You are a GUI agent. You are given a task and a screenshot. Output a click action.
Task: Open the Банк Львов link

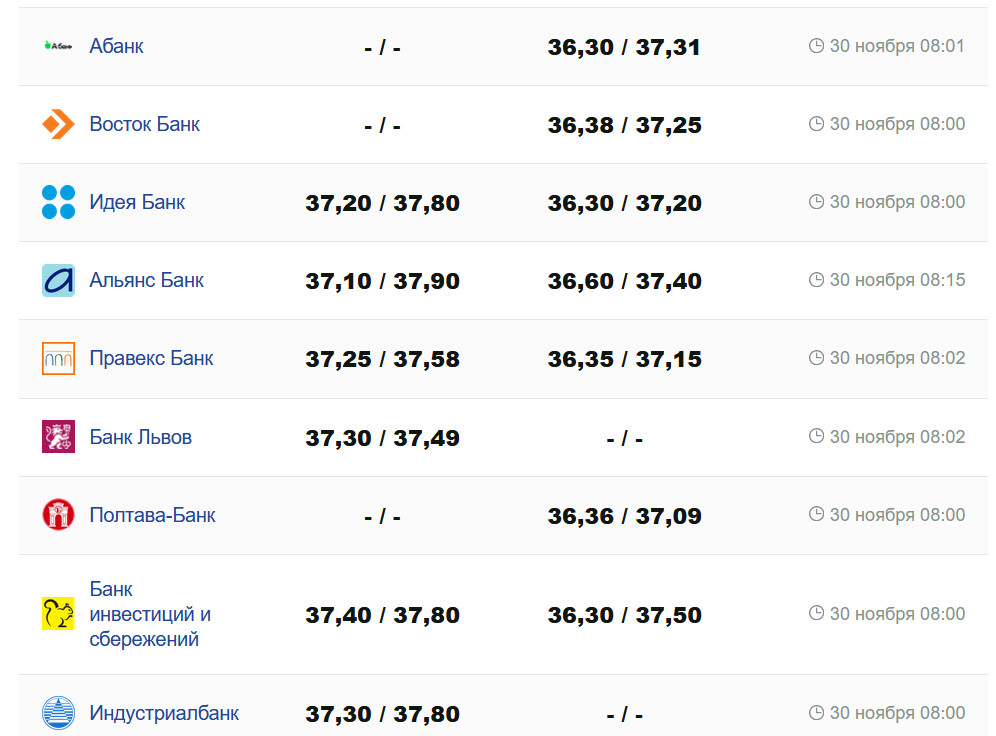[x=140, y=437]
